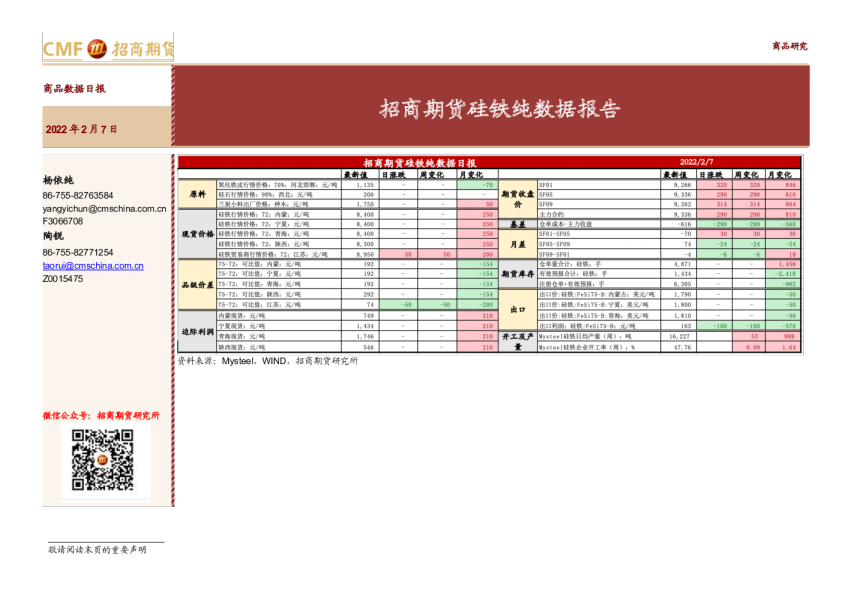This screenshot has width=842, height=595.
Task: Open the taorui@cmschina.com.cn email link
Action: click(x=93, y=266)
